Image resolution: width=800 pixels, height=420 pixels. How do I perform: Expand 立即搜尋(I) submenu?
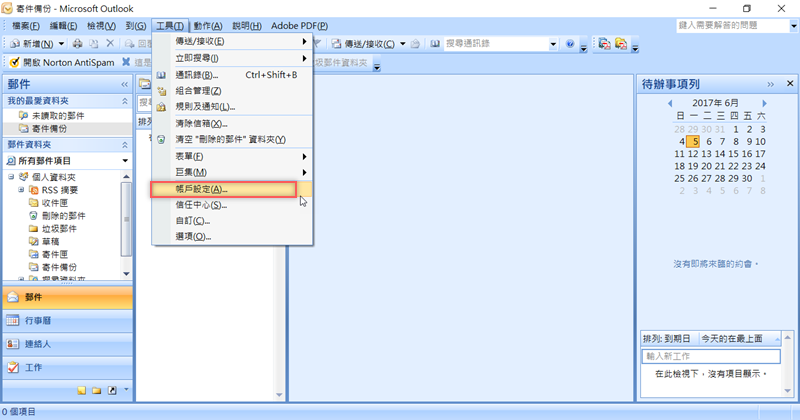pyautogui.click(x=232, y=58)
